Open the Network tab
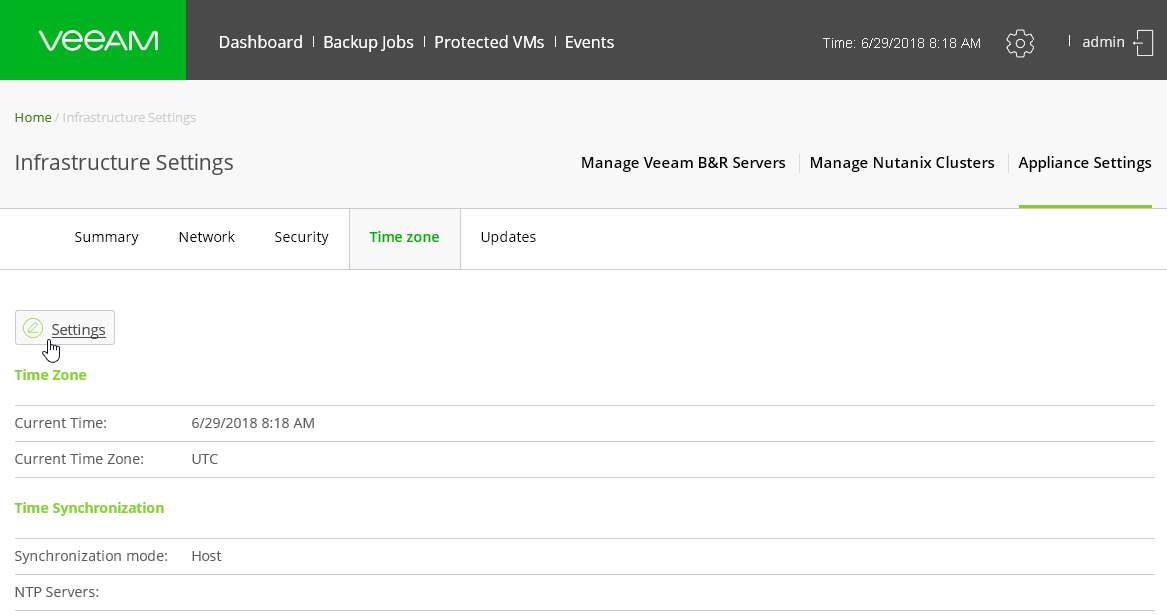The image size is (1167, 615). 206,238
